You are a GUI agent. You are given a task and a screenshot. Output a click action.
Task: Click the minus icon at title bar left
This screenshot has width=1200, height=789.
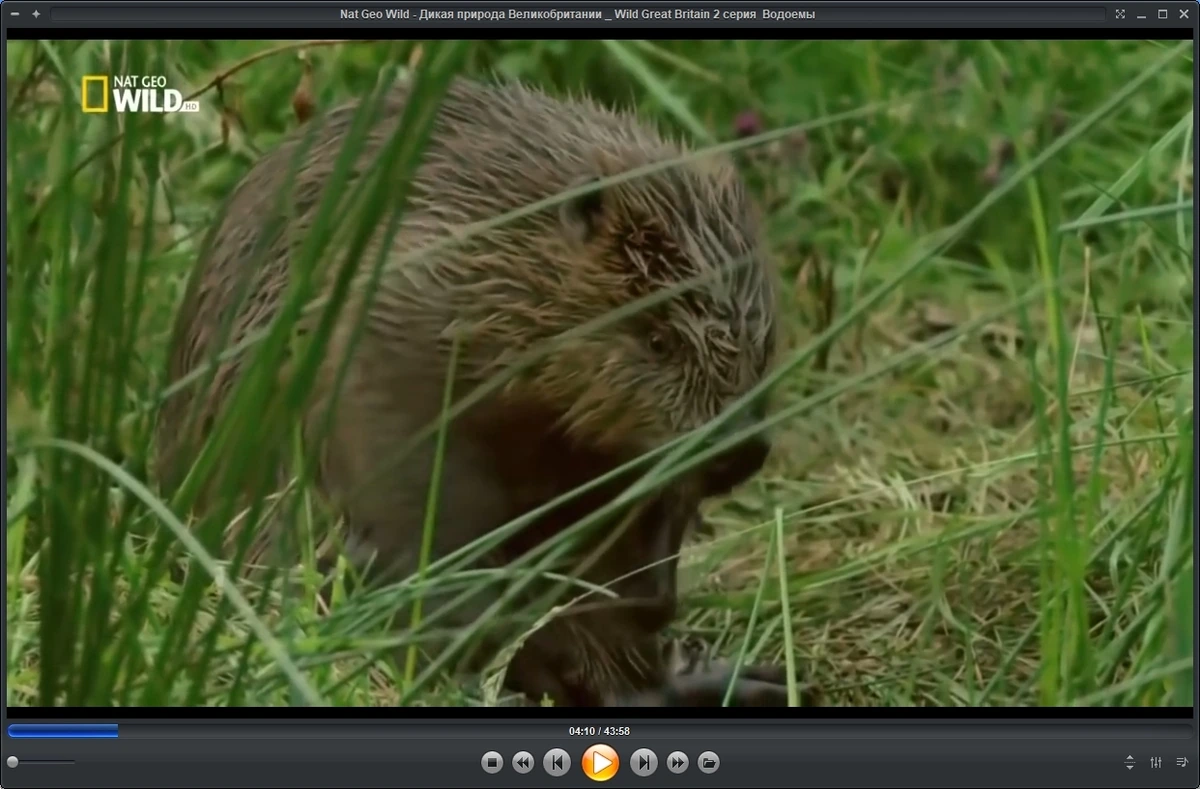tap(15, 14)
